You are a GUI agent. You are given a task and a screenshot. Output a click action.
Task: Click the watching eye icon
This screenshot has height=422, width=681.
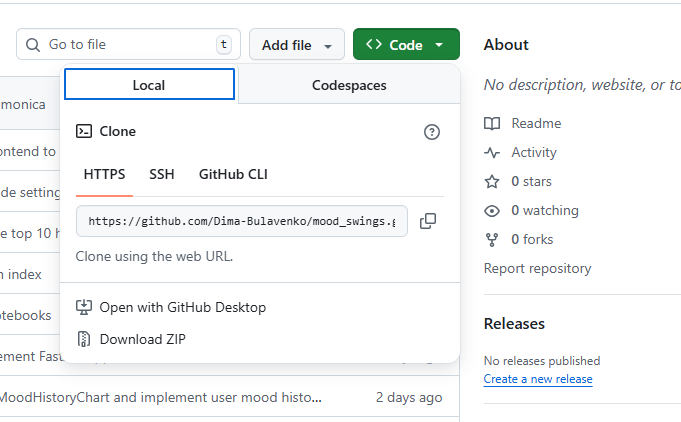[x=492, y=211]
